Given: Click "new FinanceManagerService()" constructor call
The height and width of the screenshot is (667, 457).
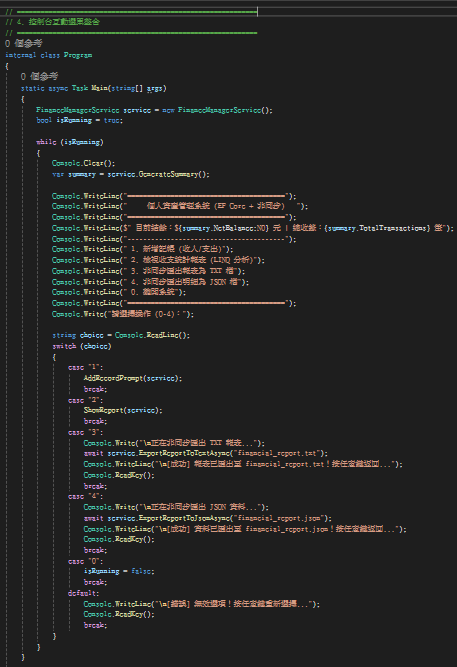Looking at the screenshot, I should 217,110.
